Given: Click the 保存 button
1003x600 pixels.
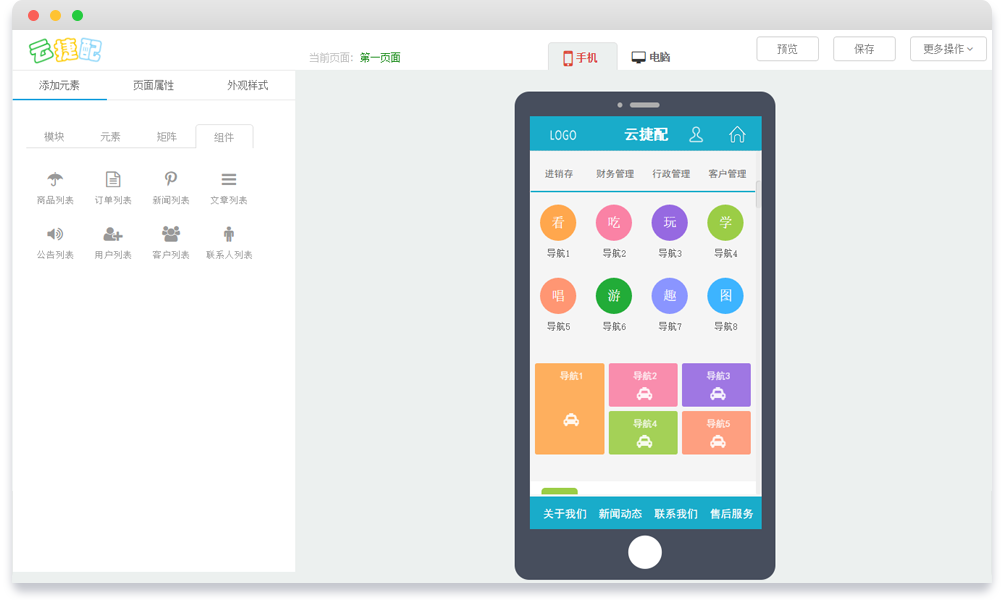Looking at the screenshot, I should point(864,49).
